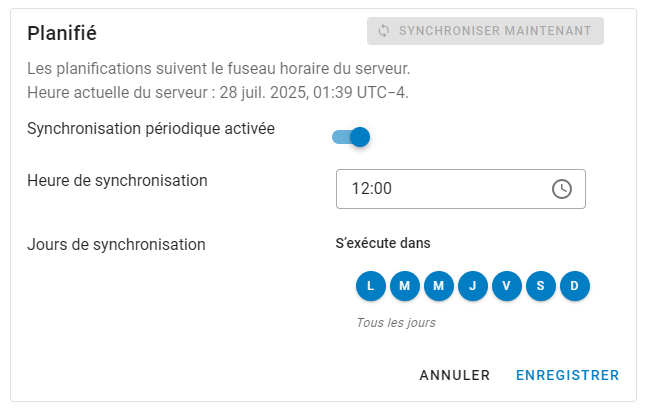Deselect the J (jeudi) day circle

472,286
